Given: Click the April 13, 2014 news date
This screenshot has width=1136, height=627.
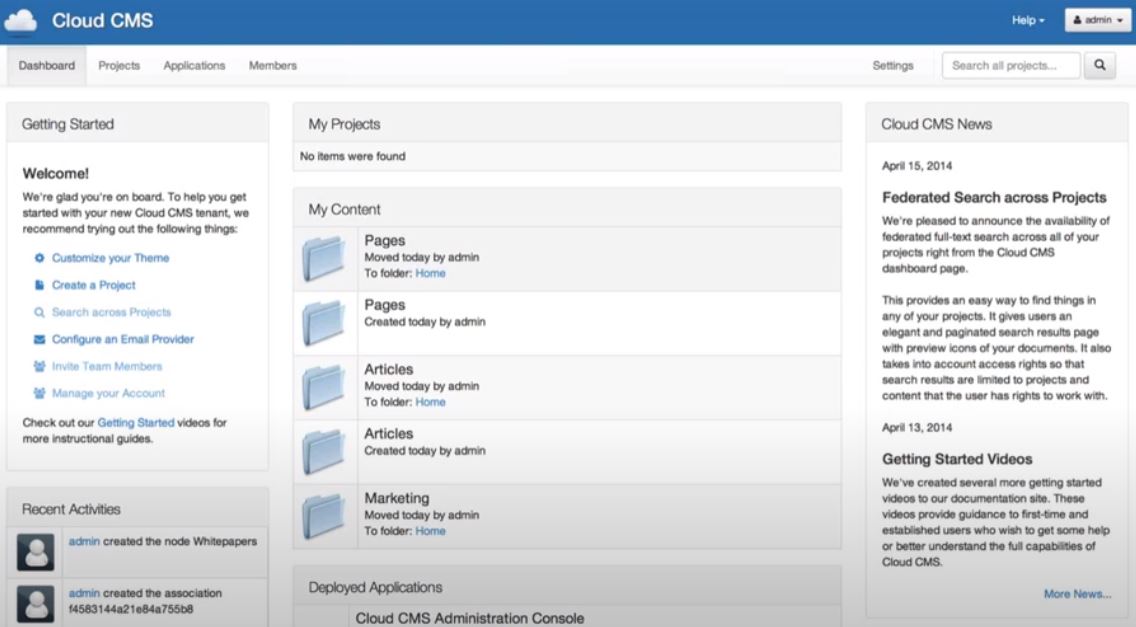Looking at the screenshot, I should point(916,428).
